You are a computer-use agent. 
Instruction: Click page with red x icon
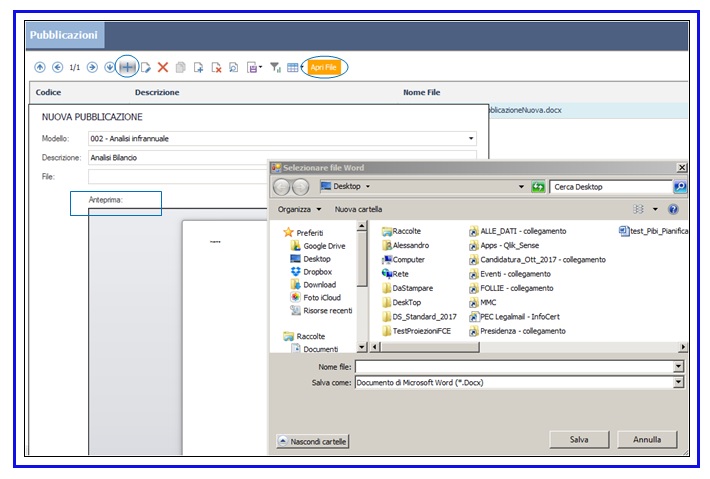[216, 67]
